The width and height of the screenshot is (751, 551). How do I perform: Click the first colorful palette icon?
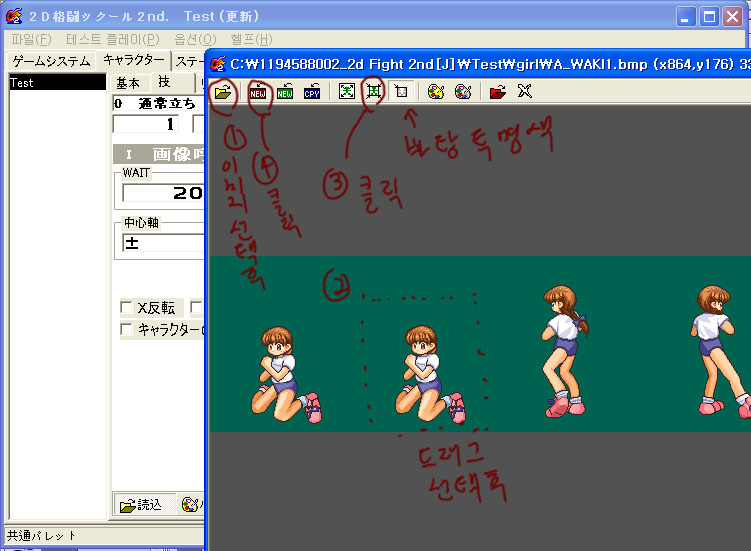[435, 92]
